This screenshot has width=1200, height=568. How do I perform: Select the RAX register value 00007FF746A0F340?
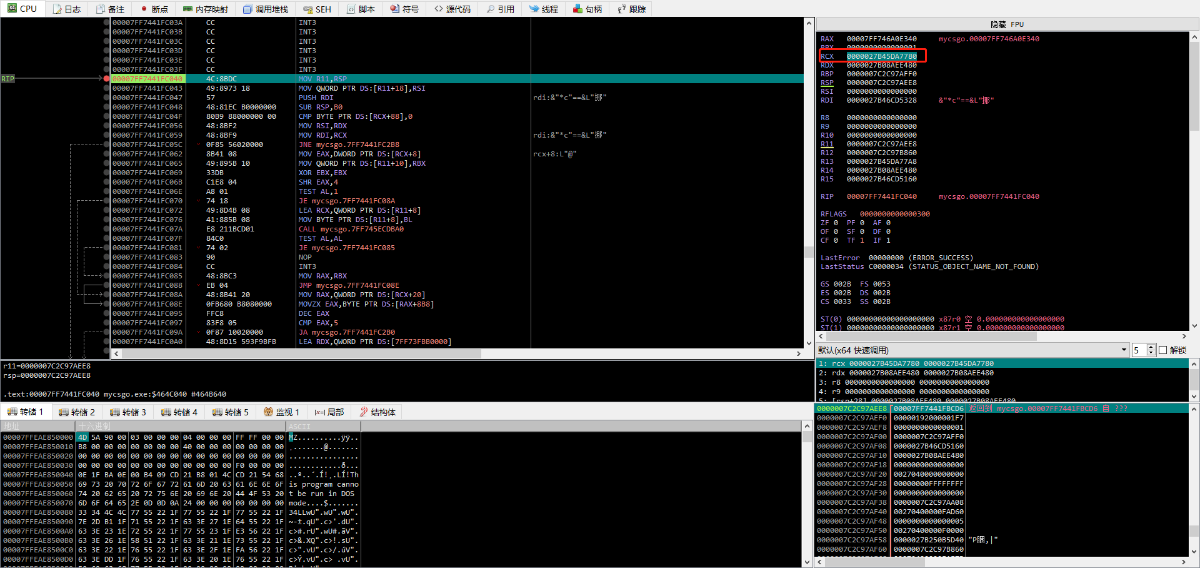(881, 38)
